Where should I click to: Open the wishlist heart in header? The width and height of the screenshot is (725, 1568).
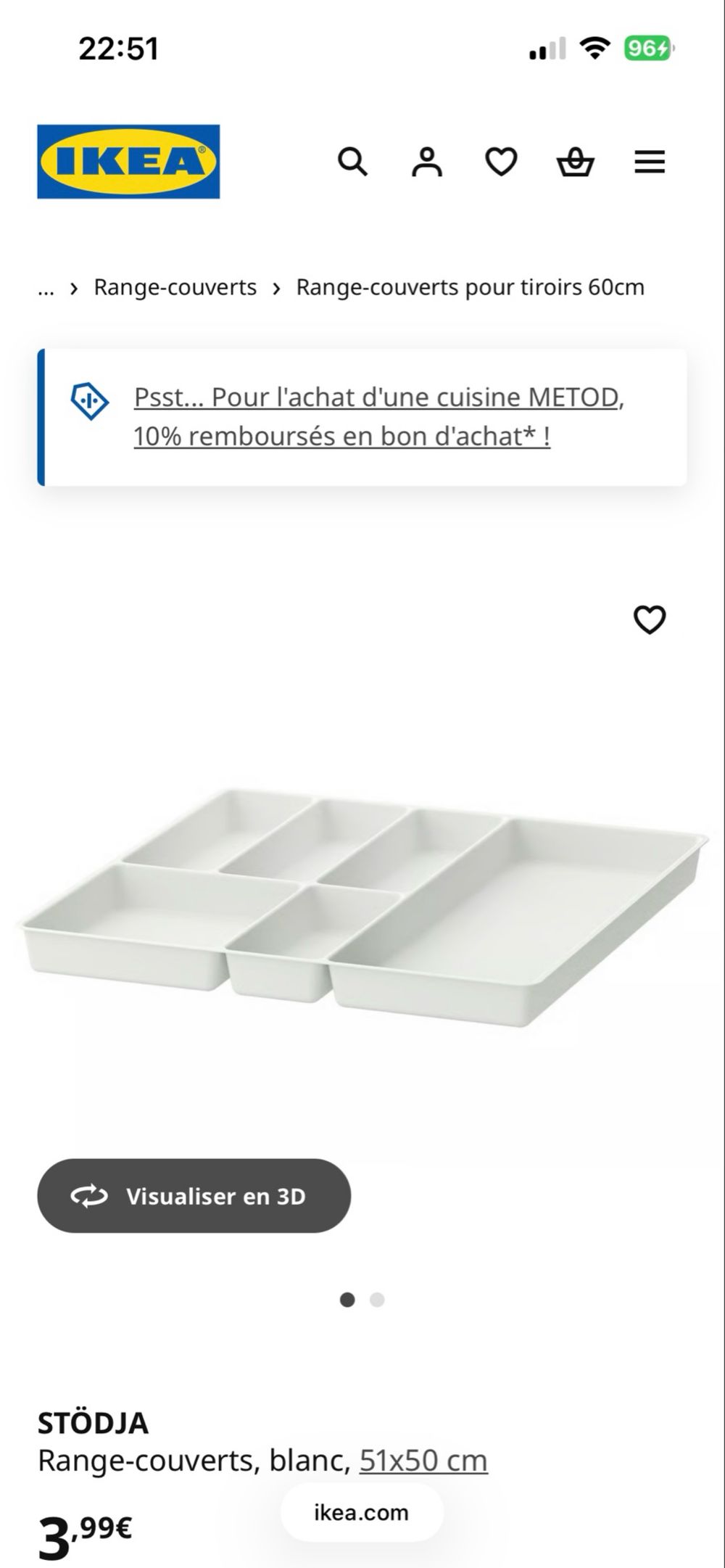(x=501, y=162)
